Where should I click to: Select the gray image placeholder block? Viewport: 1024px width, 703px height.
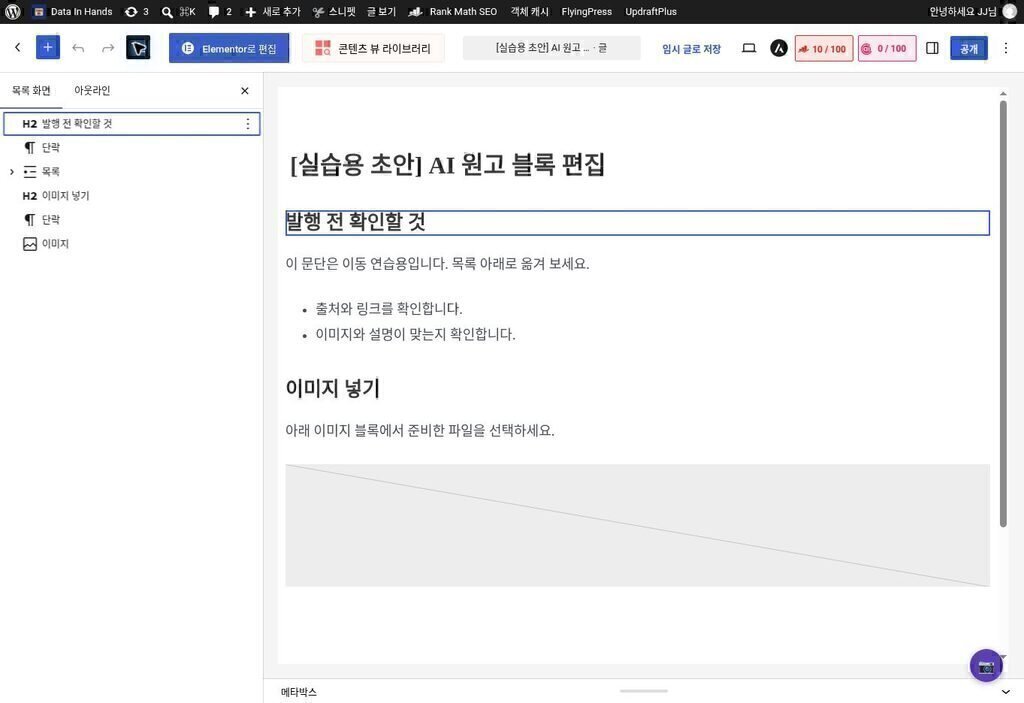(x=637, y=525)
